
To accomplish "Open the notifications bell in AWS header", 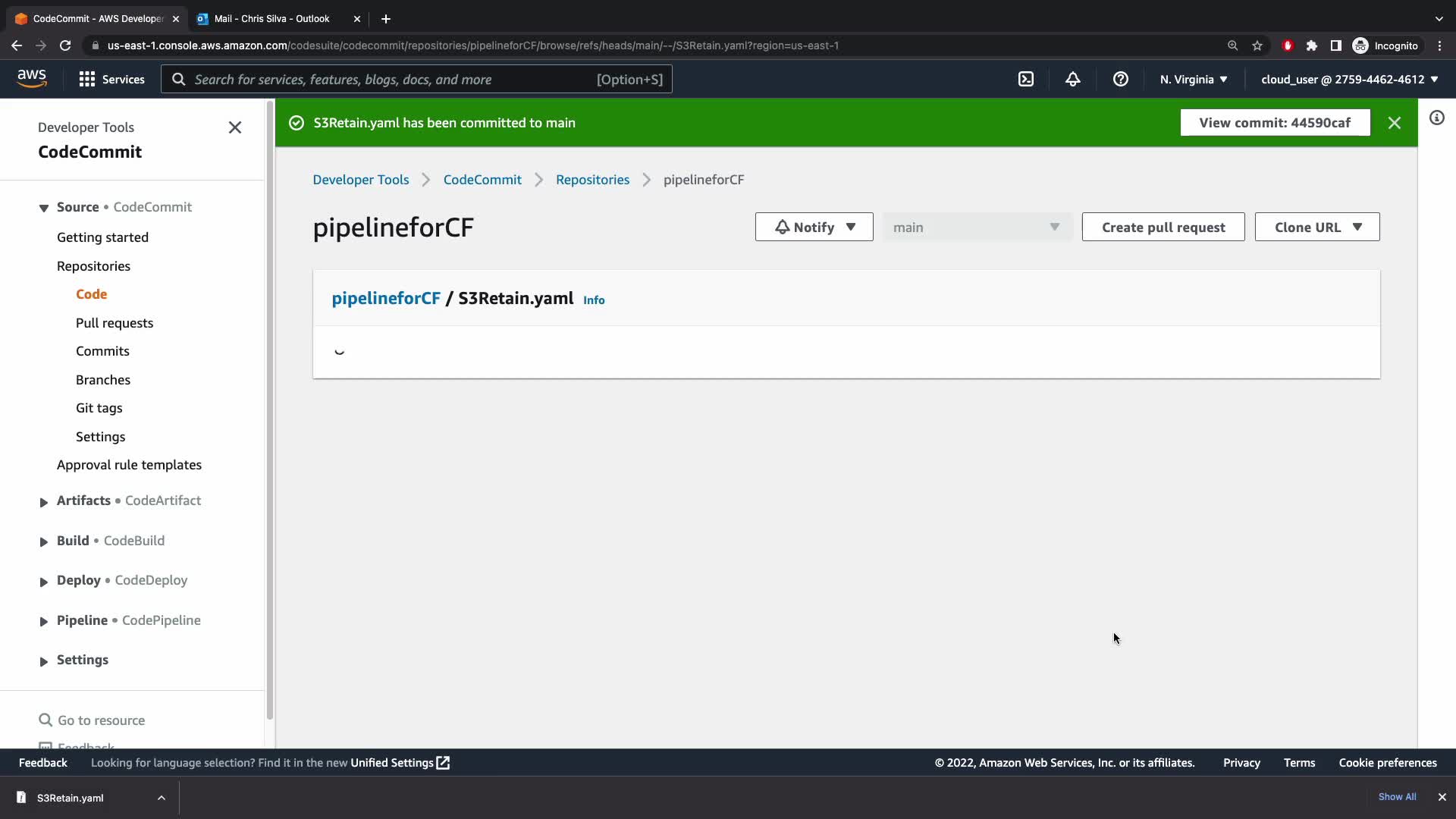I will point(1072,79).
